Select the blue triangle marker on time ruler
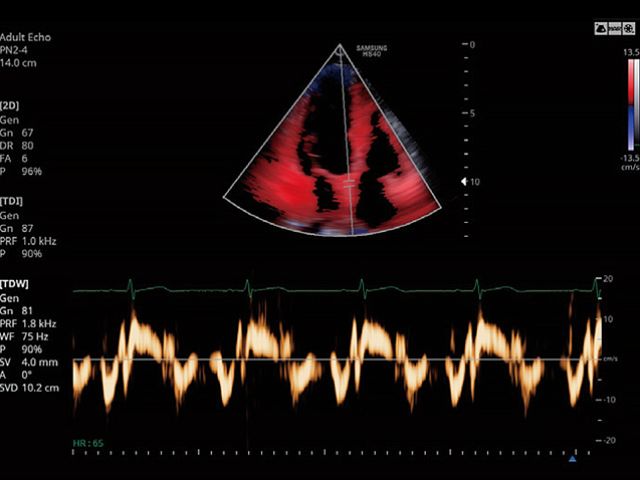This screenshot has height=480, width=640. pos(572,459)
